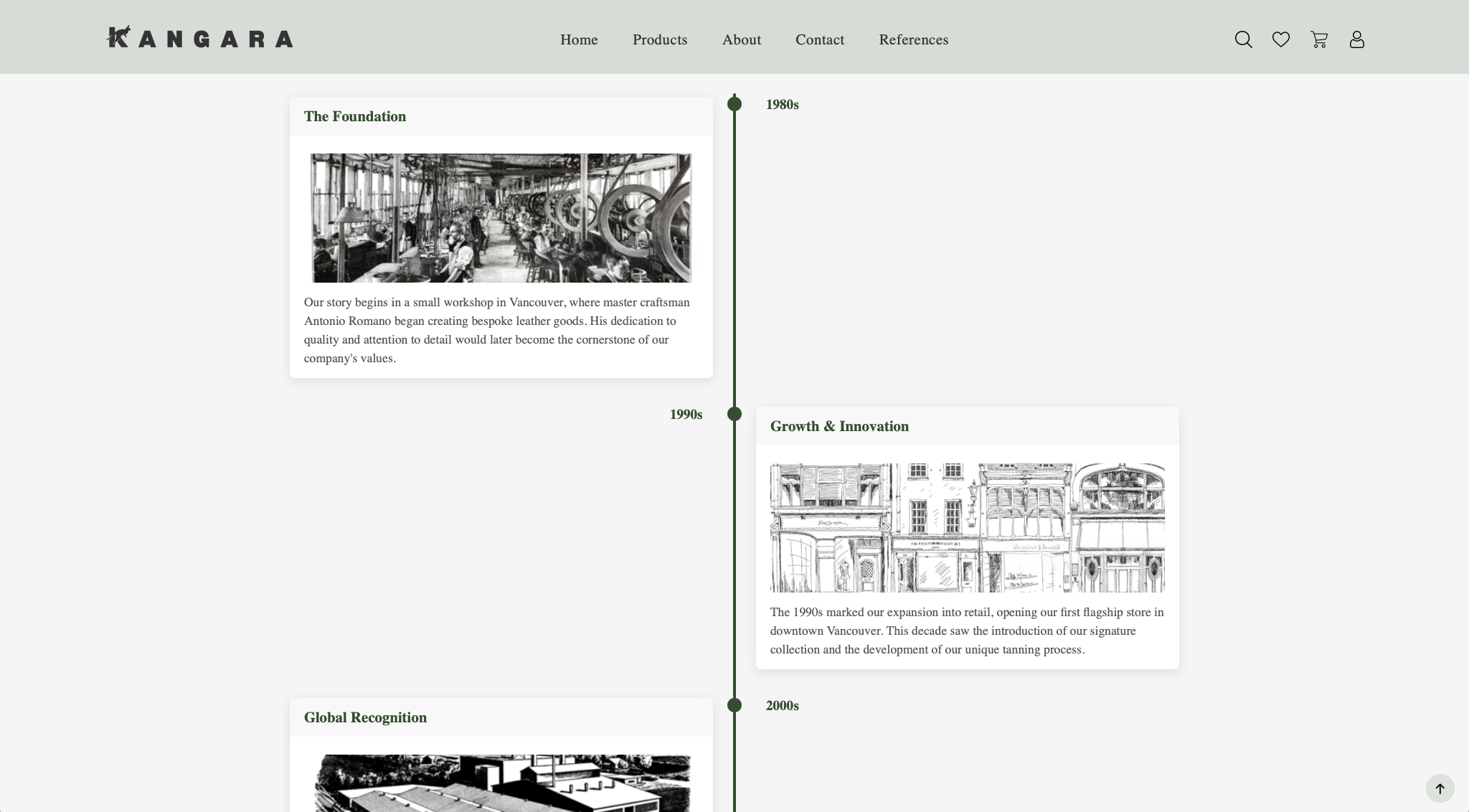
Task: Click the 1980s timeline dot
Action: pos(734,104)
